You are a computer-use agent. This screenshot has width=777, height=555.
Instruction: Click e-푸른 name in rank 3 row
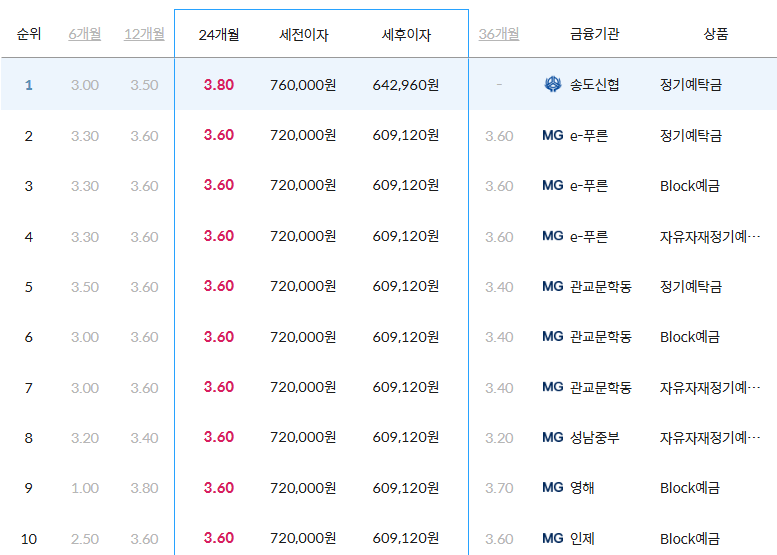(589, 186)
